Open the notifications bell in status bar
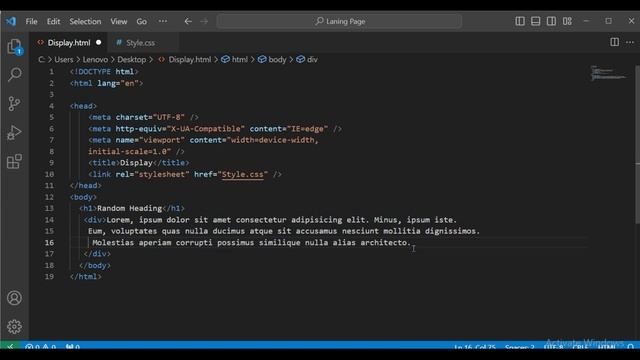 pos(631,347)
